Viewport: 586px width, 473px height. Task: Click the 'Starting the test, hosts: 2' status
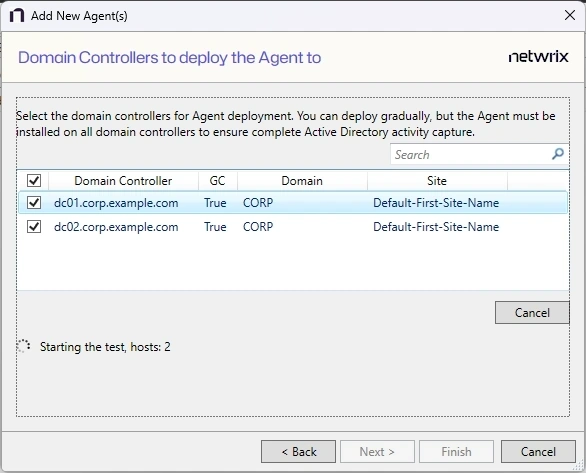coord(105,347)
